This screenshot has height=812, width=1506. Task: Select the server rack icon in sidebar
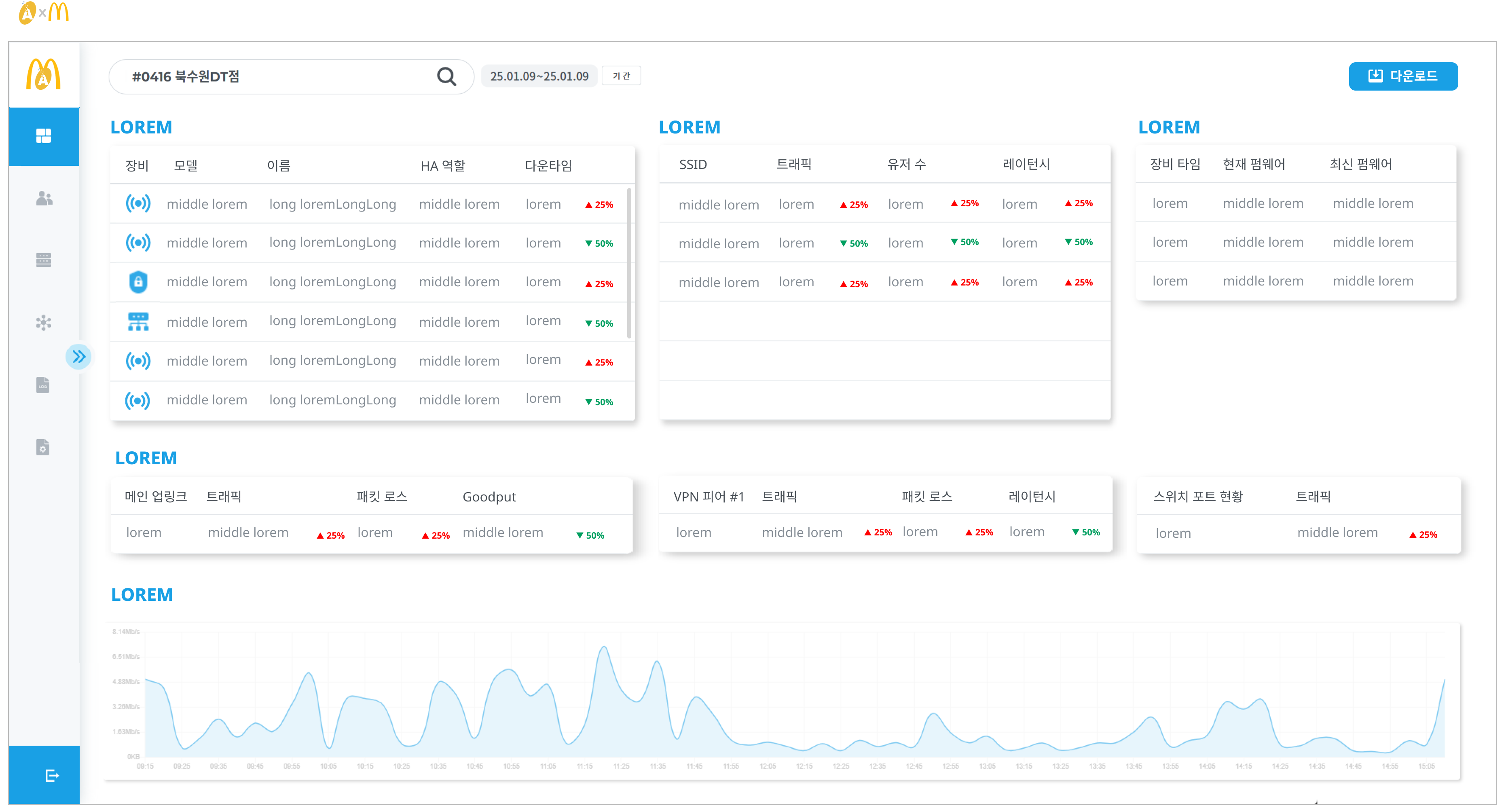44,260
